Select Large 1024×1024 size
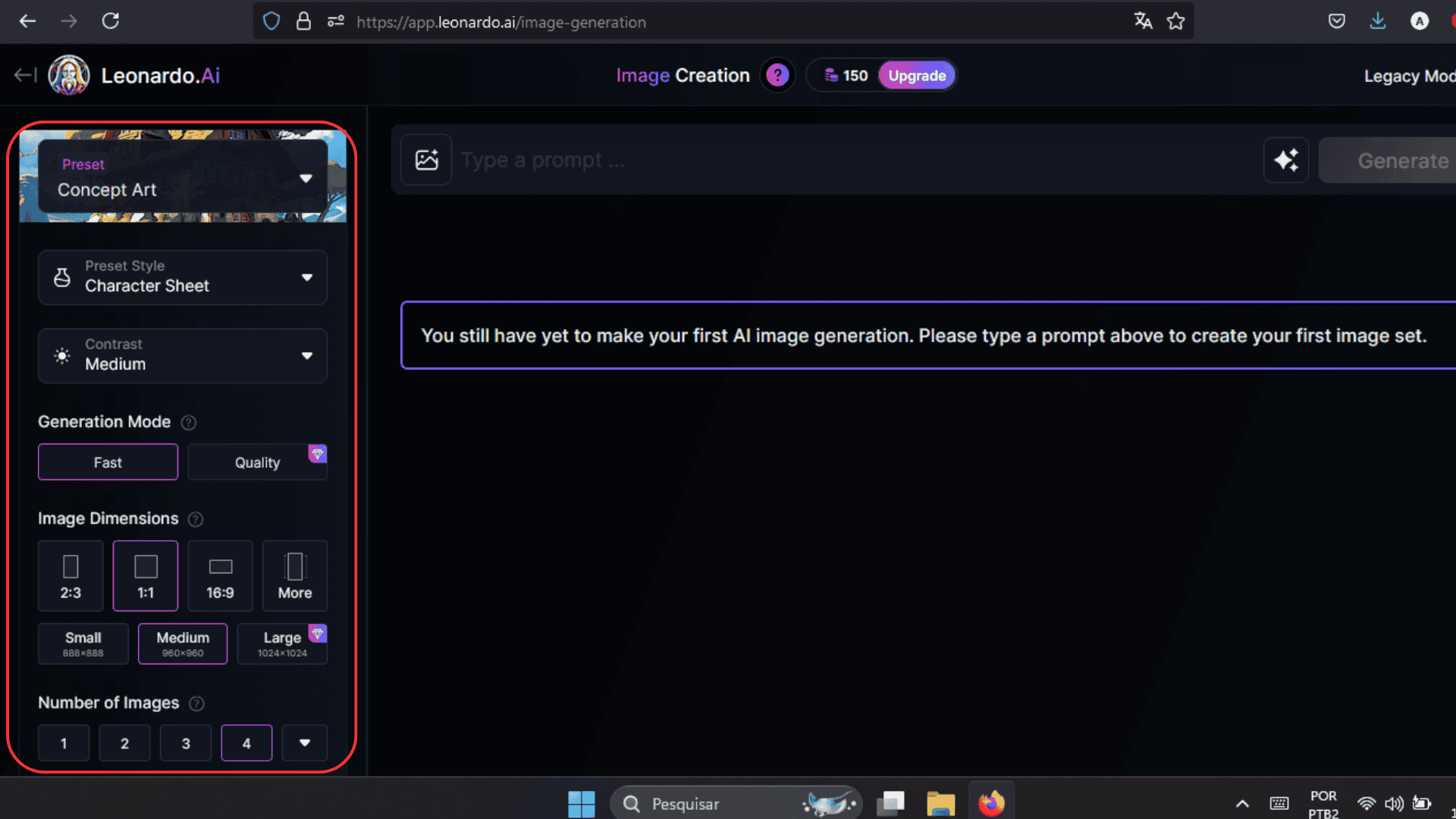This screenshot has height=819, width=1456. pyautogui.click(x=282, y=644)
